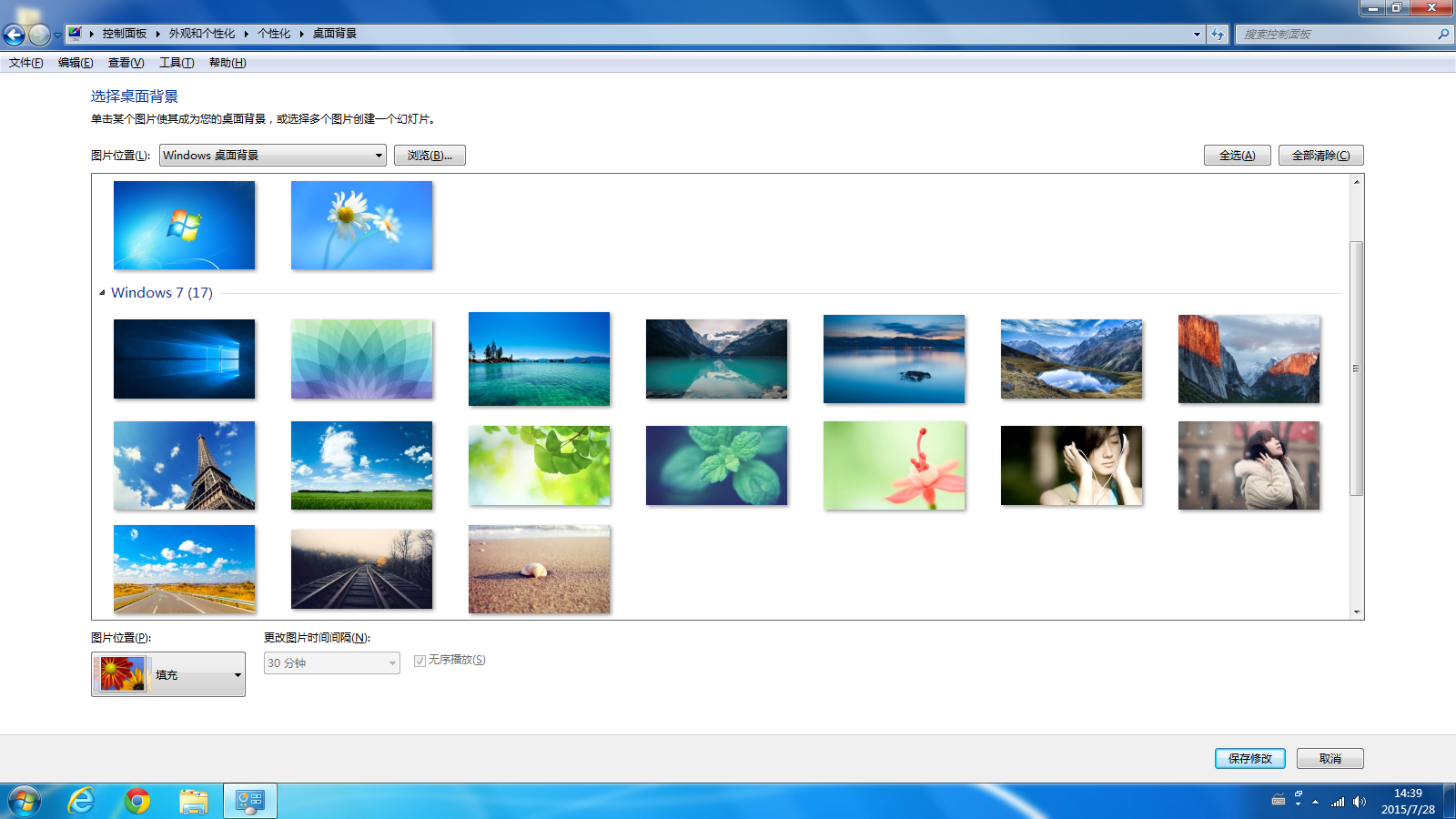Go to 个性化 in breadcrumb

tap(274, 34)
